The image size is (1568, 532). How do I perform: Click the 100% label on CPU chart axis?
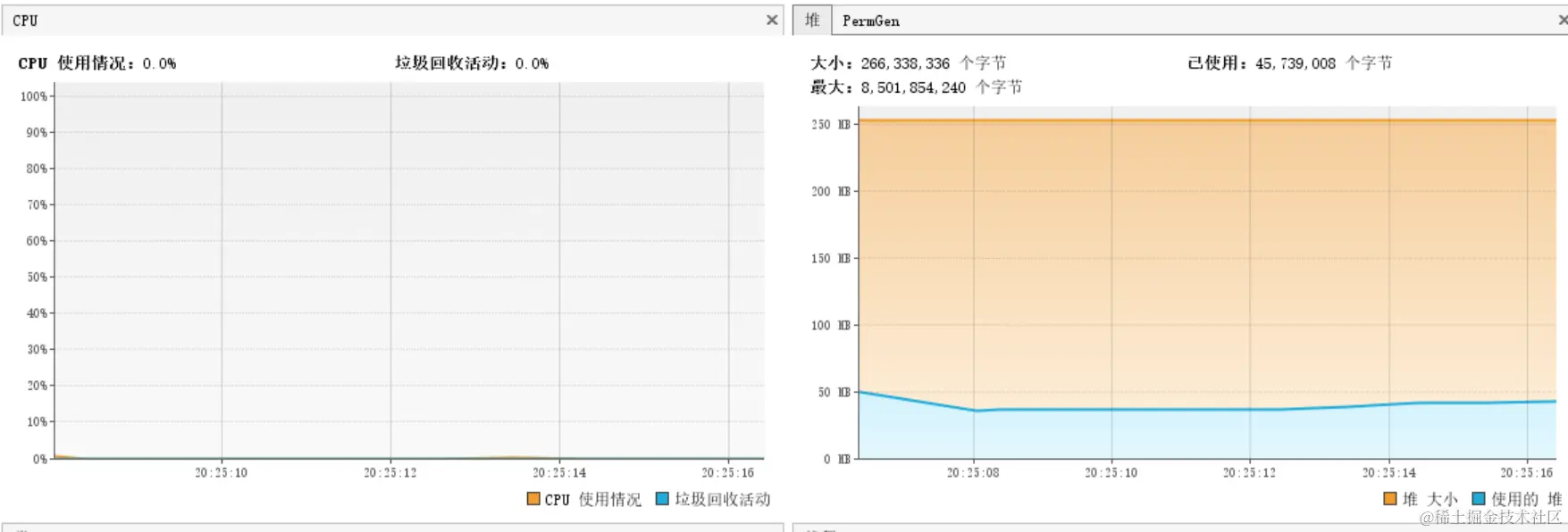(x=34, y=96)
